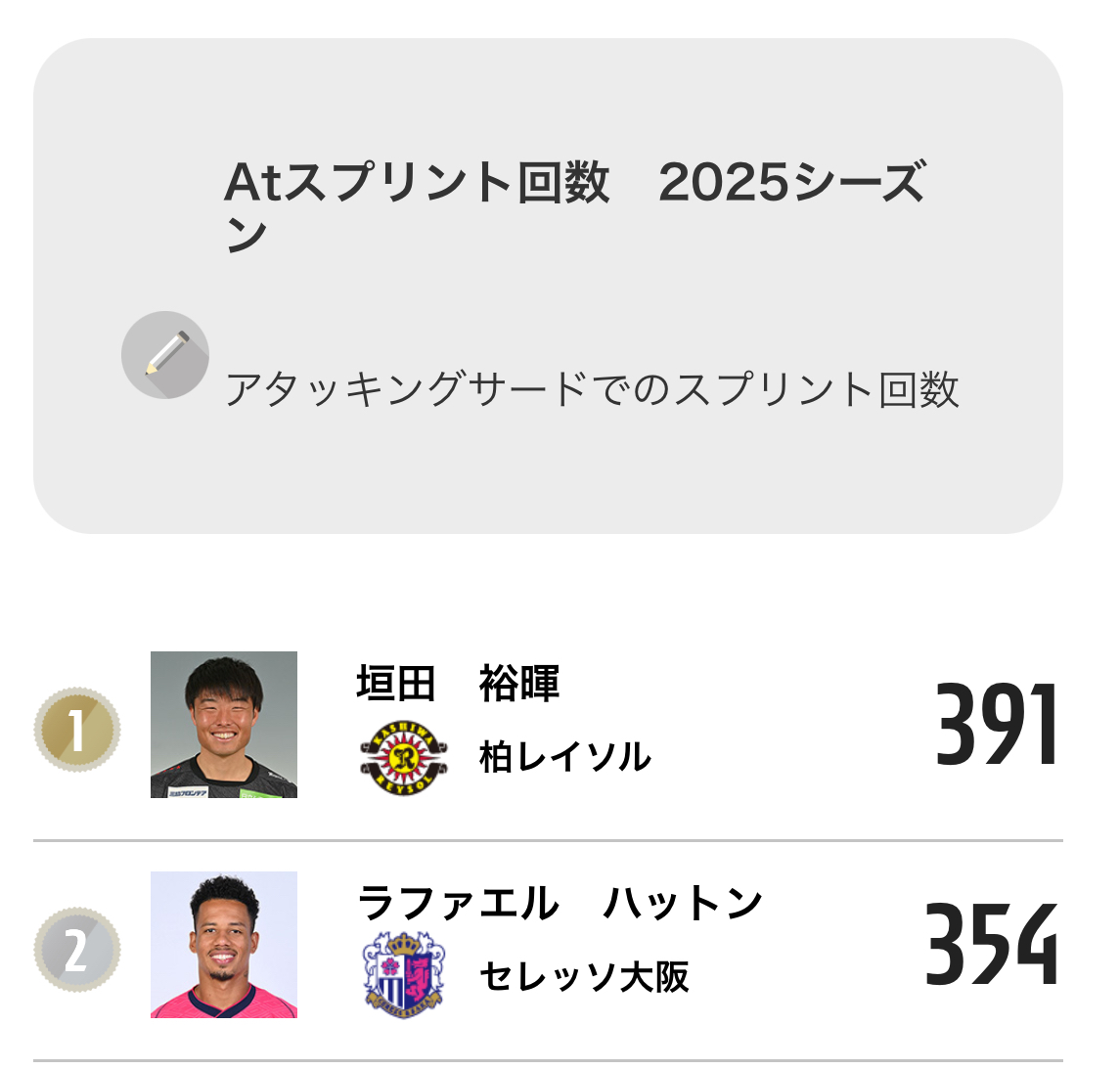Select the ラファエル ハットン player photo

(224, 945)
